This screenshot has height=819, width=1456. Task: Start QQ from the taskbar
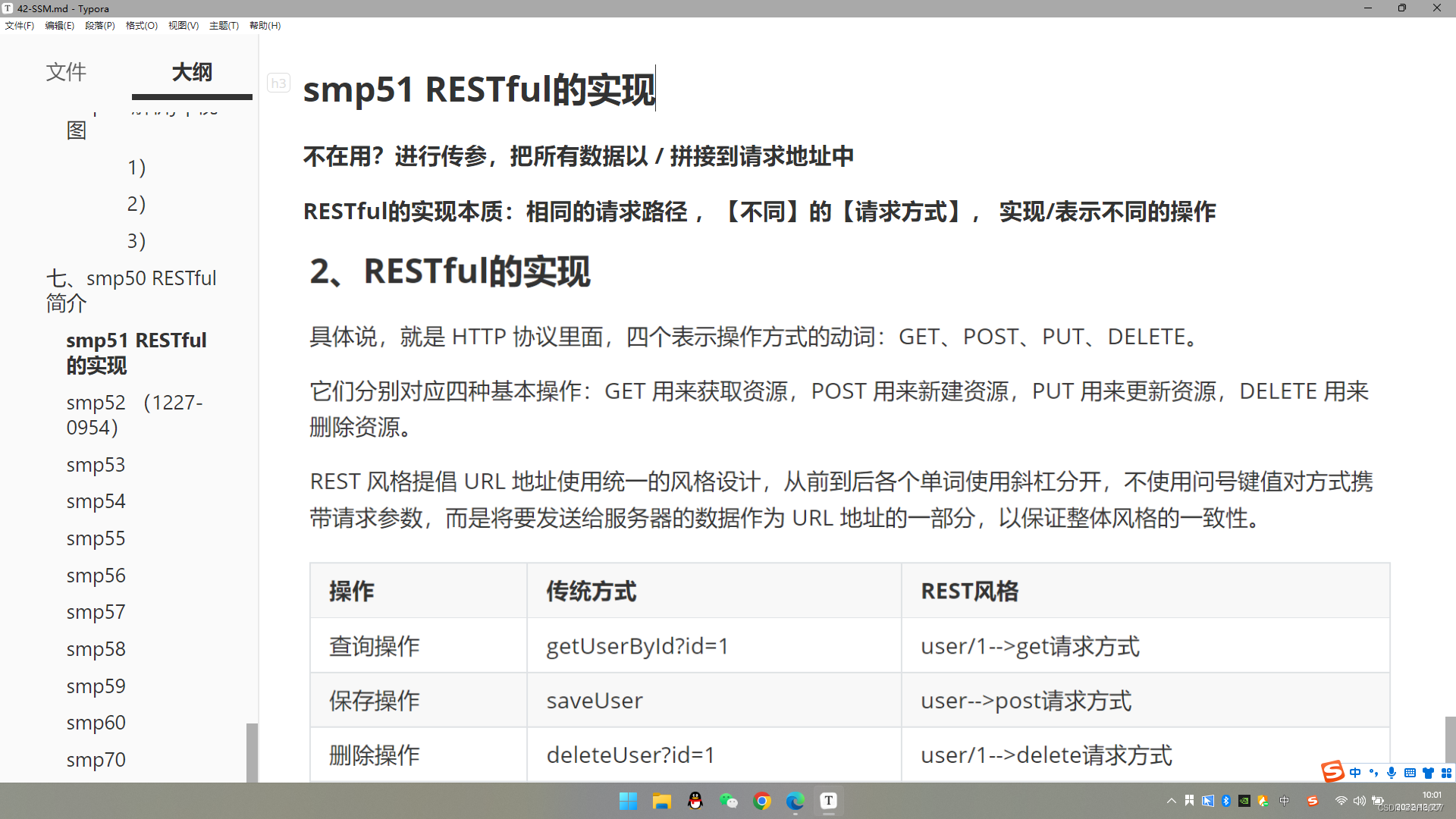point(695,800)
